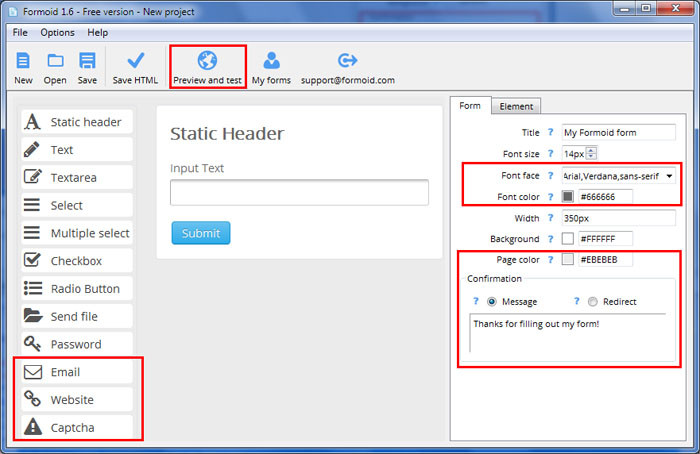Viewport: 700px width, 454px height.
Task: Click the Save icon in toolbar
Action: click(87, 61)
